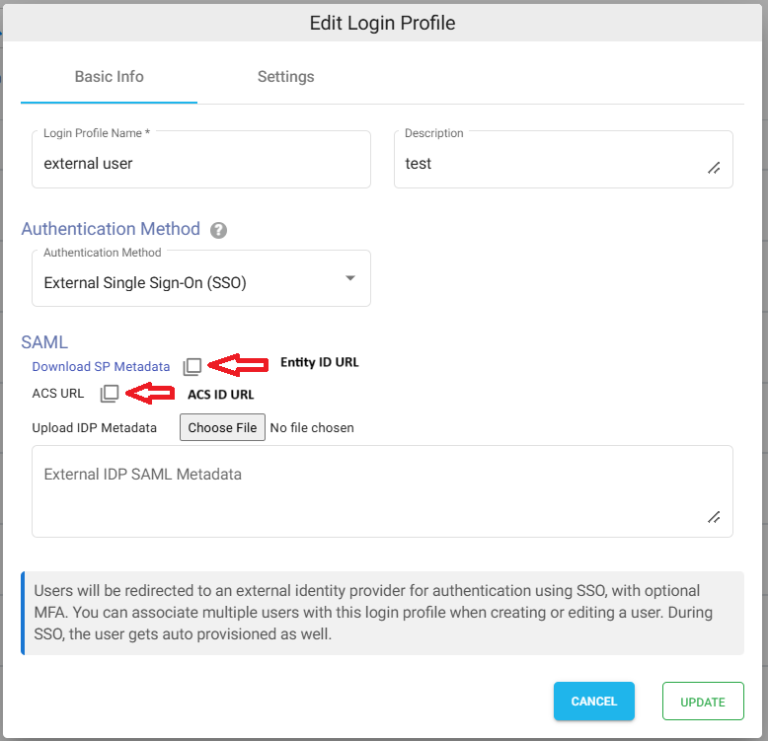Copy the Entity ID URL icon
This screenshot has height=741, width=768.
click(x=192, y=366)
